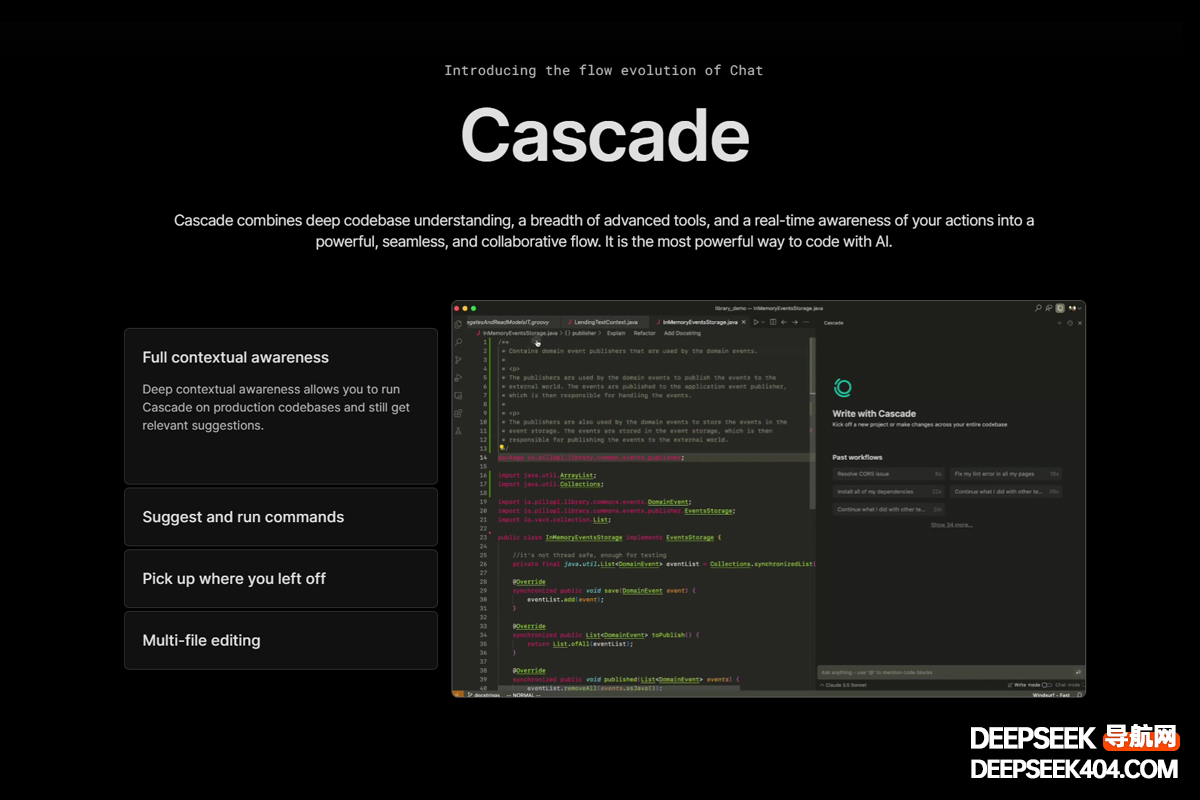Select the Full contextual awareness card
Image resolution: width=1200 pixels, height=800 pixels.
point(280,406)
